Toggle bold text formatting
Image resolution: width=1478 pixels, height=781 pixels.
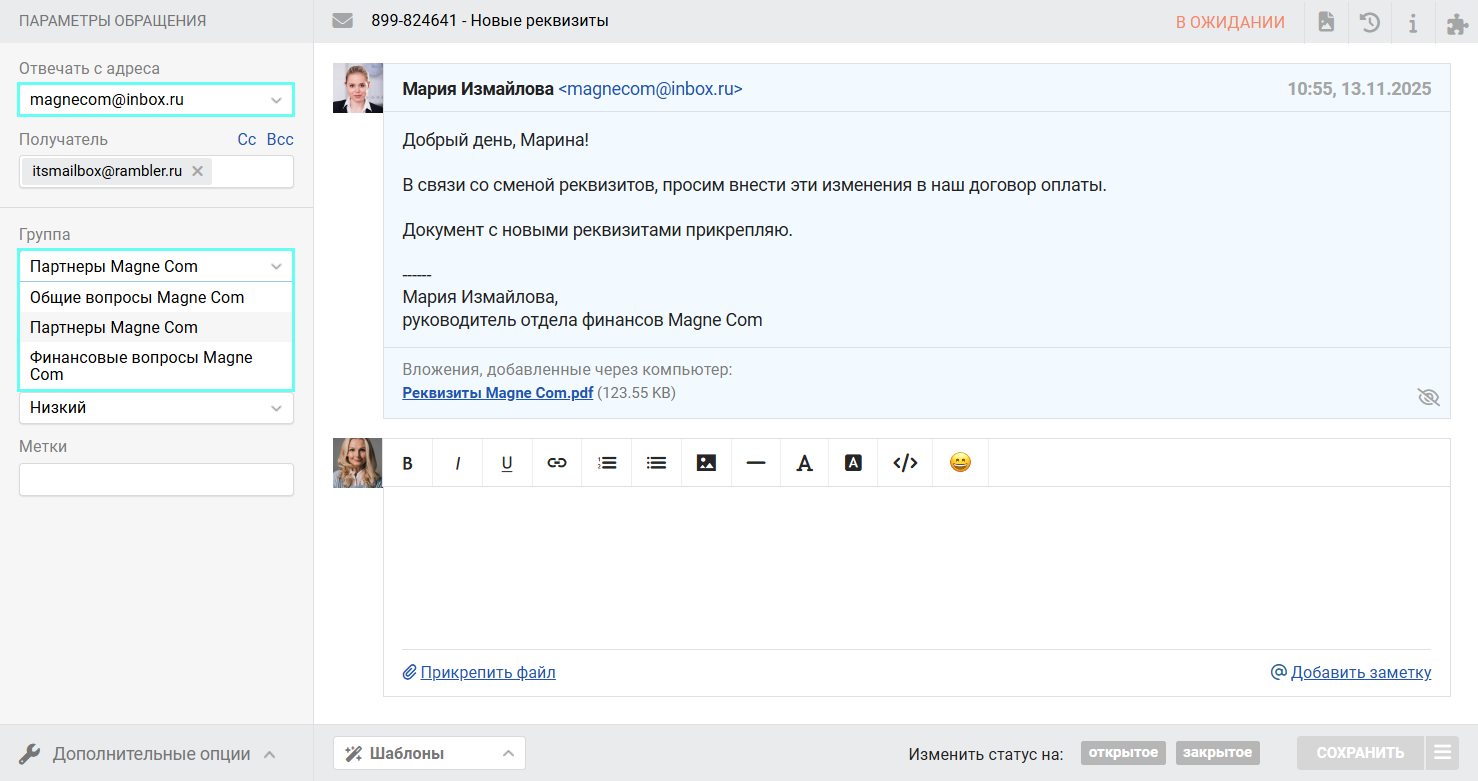click(x=408, y=463)
